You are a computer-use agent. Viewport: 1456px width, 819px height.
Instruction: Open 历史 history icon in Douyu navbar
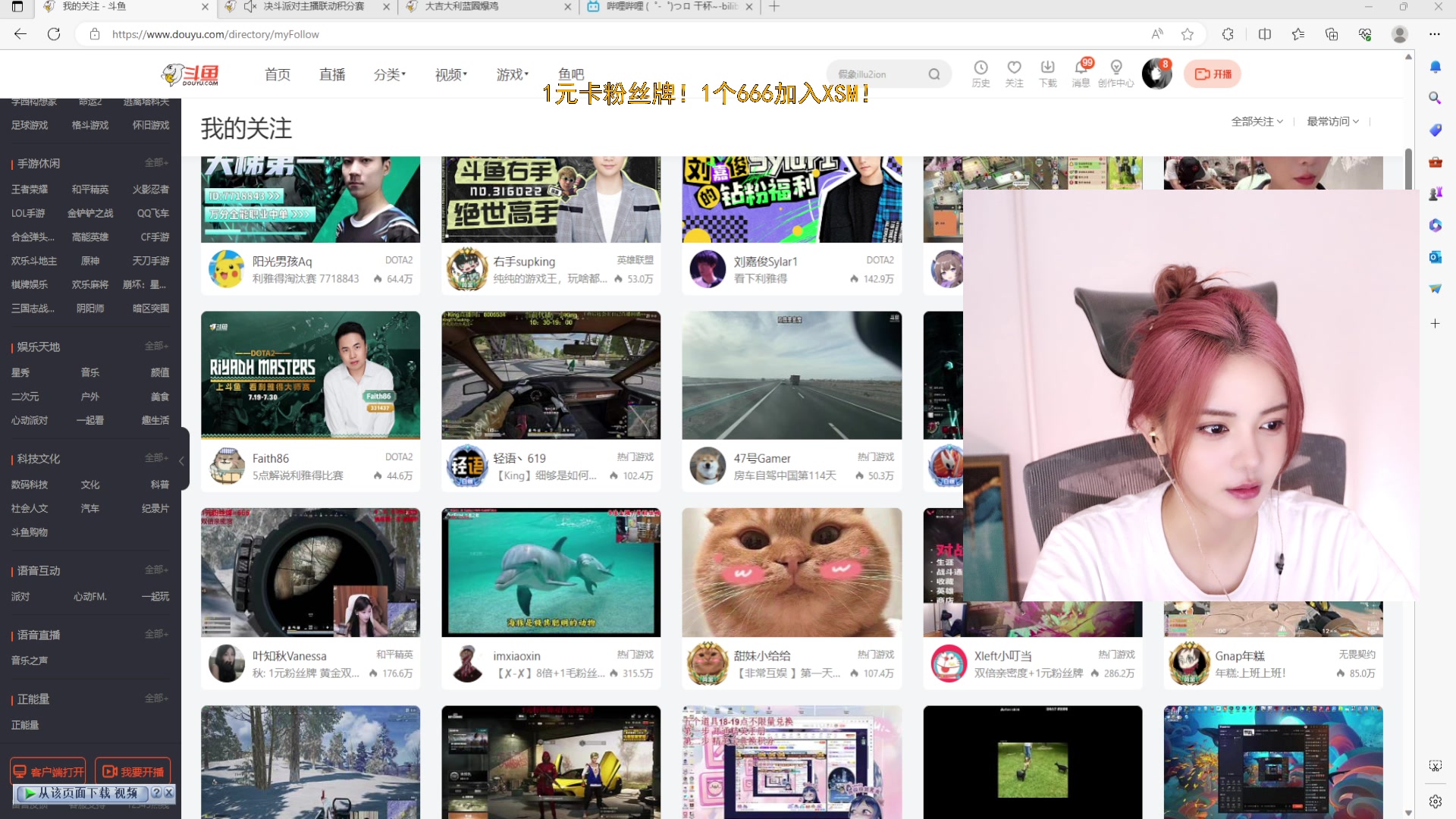click(x=982, y=73)
